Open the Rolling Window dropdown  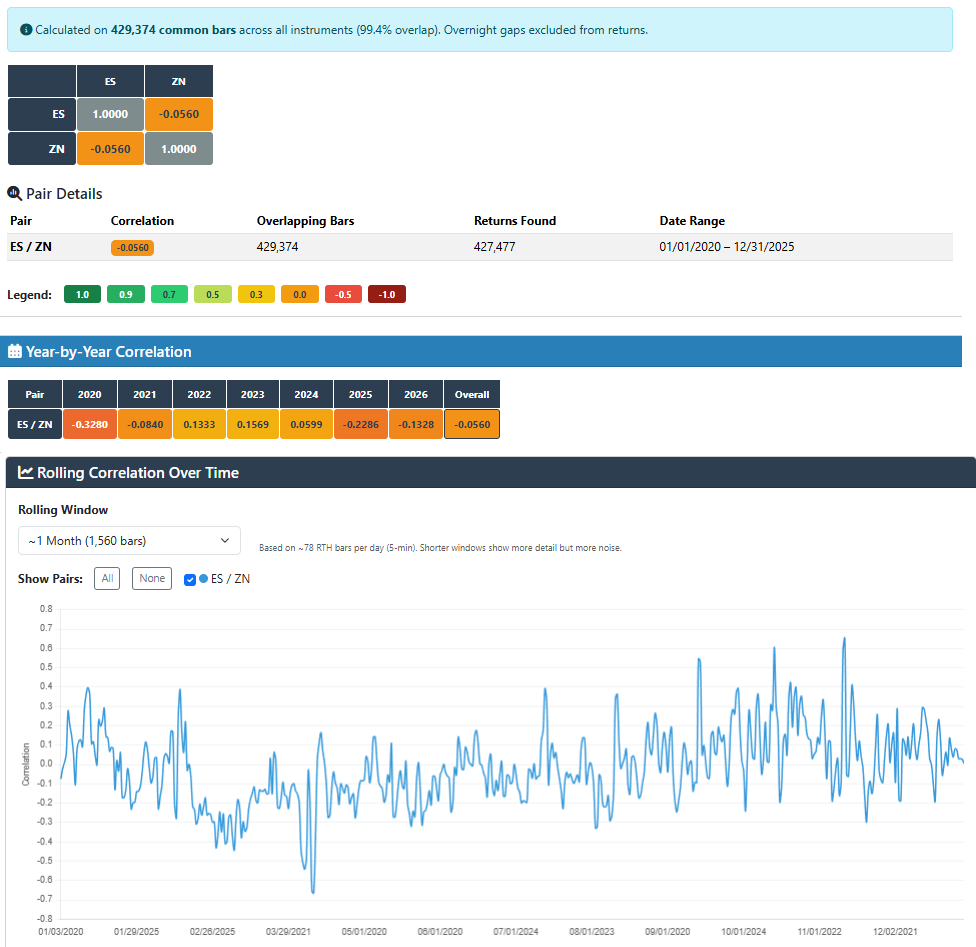(x=129, y=541)
